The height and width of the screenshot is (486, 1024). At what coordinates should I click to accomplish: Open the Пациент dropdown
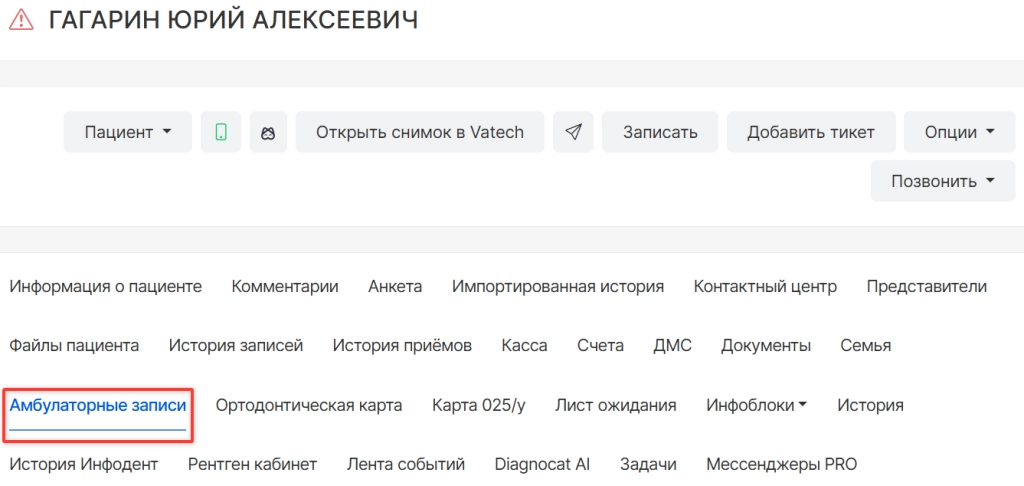(x=128, y=132)
